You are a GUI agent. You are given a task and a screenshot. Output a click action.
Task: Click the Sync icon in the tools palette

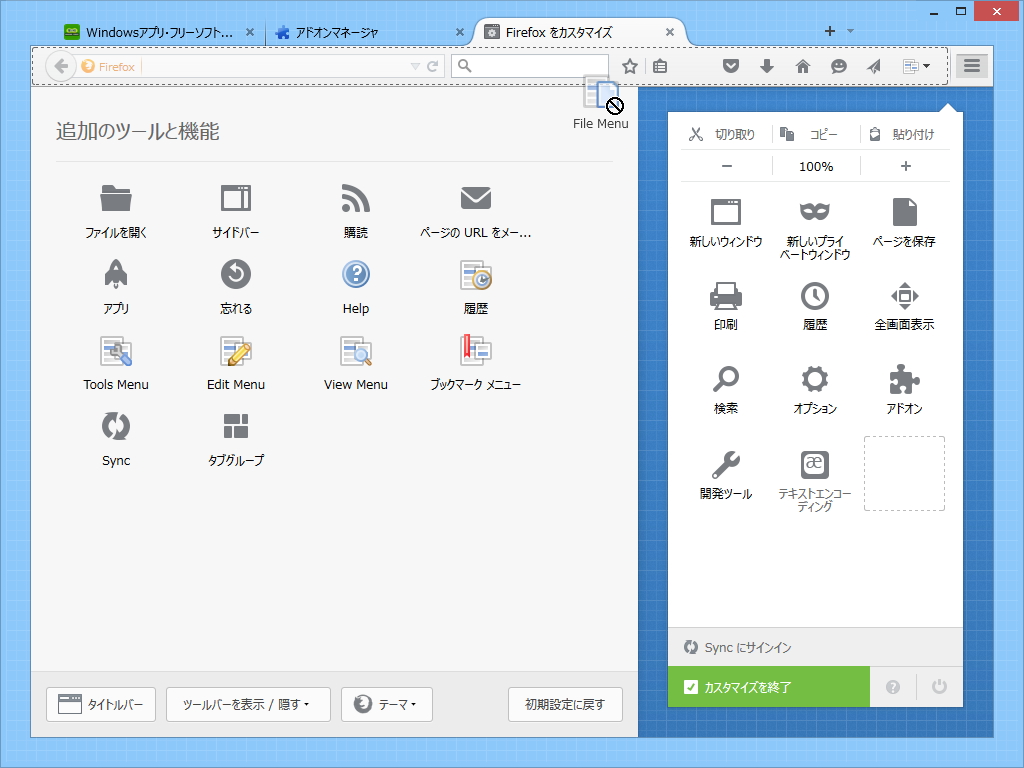pyautogui.click(x=116, y=426)
